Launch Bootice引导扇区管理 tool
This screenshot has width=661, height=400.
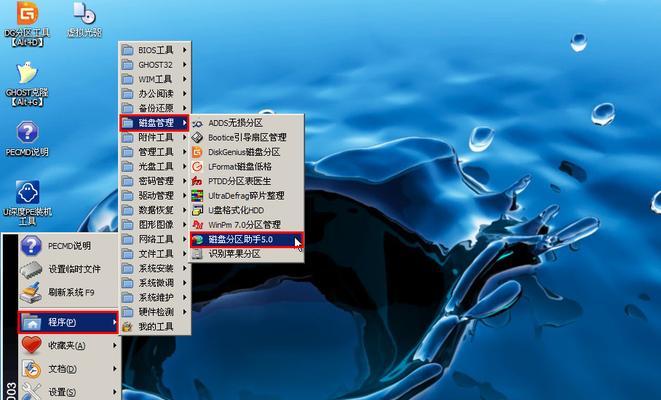(246, 137)
